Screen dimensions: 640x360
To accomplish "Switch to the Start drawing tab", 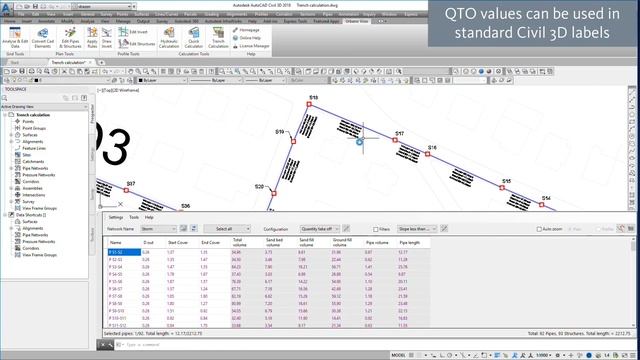I will tap(15, 62).
